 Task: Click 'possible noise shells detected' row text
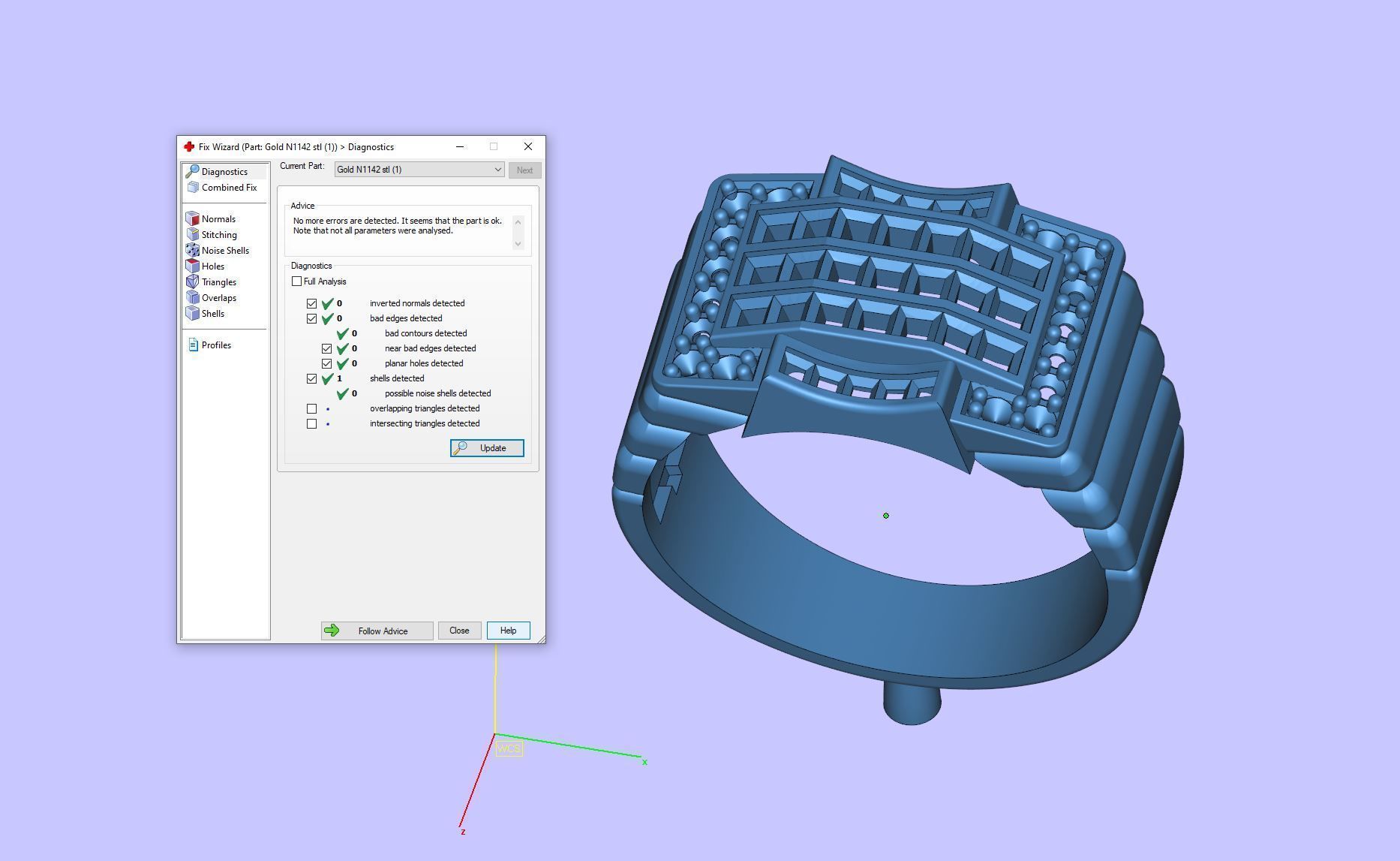(x=437, y=393)
